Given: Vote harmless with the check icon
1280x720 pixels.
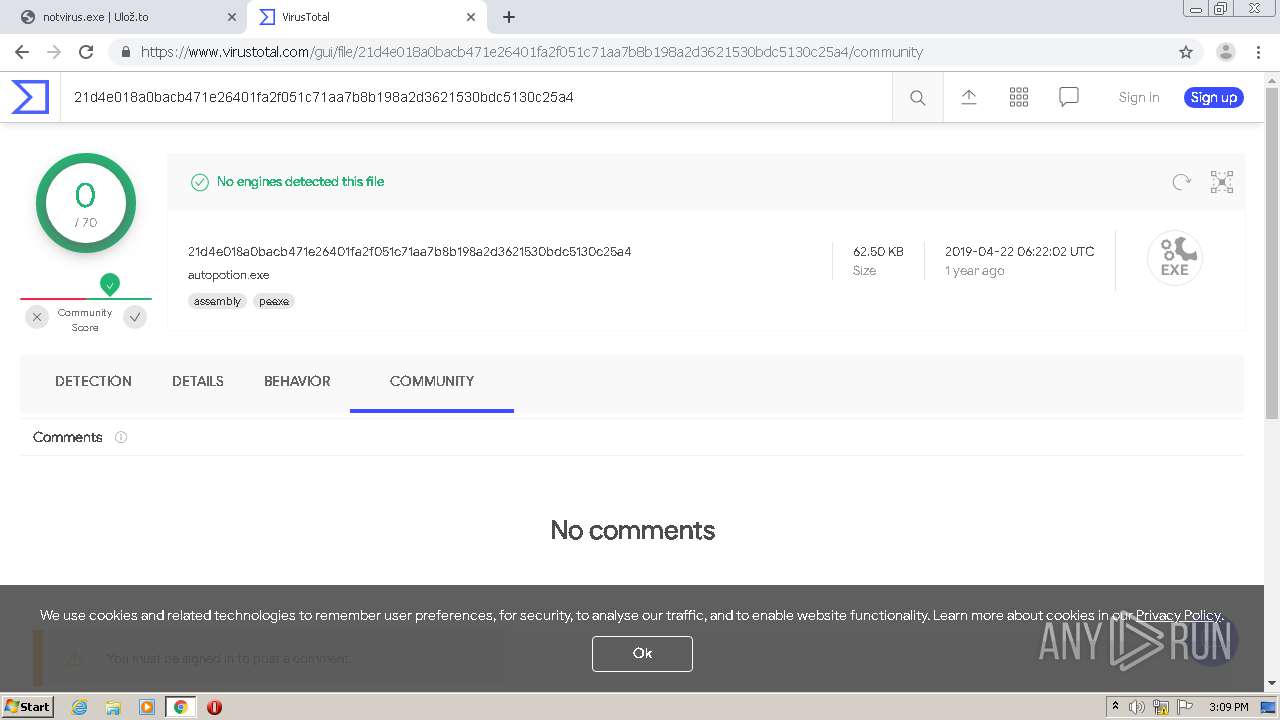Looking at the screenshot, I should pos(135,317).
